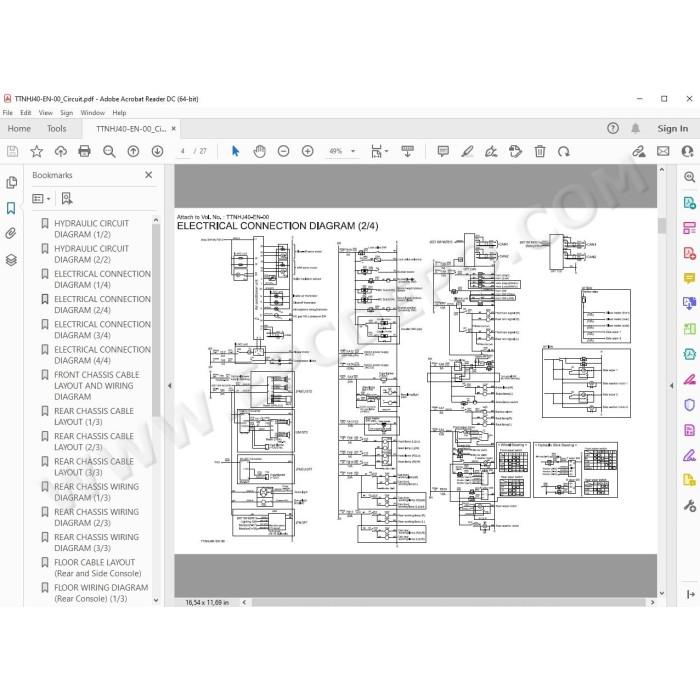Click the document vertical scrollbar thumb
This screenshot has width=700, height=700.
[x=662, y=225]
